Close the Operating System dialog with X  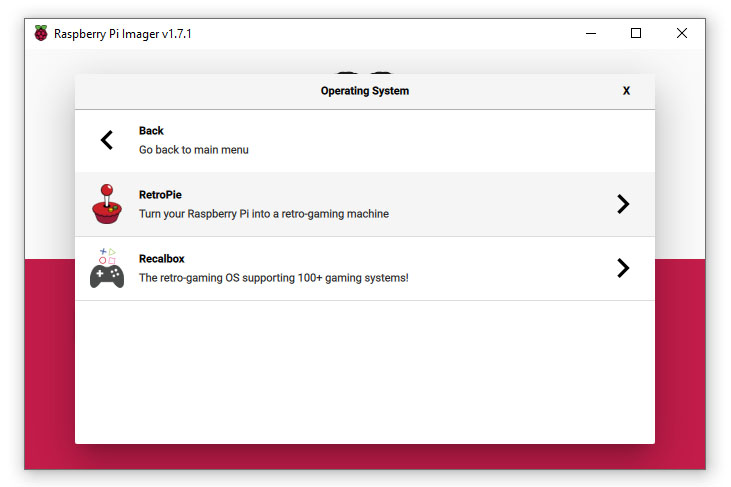pos(626,91)
